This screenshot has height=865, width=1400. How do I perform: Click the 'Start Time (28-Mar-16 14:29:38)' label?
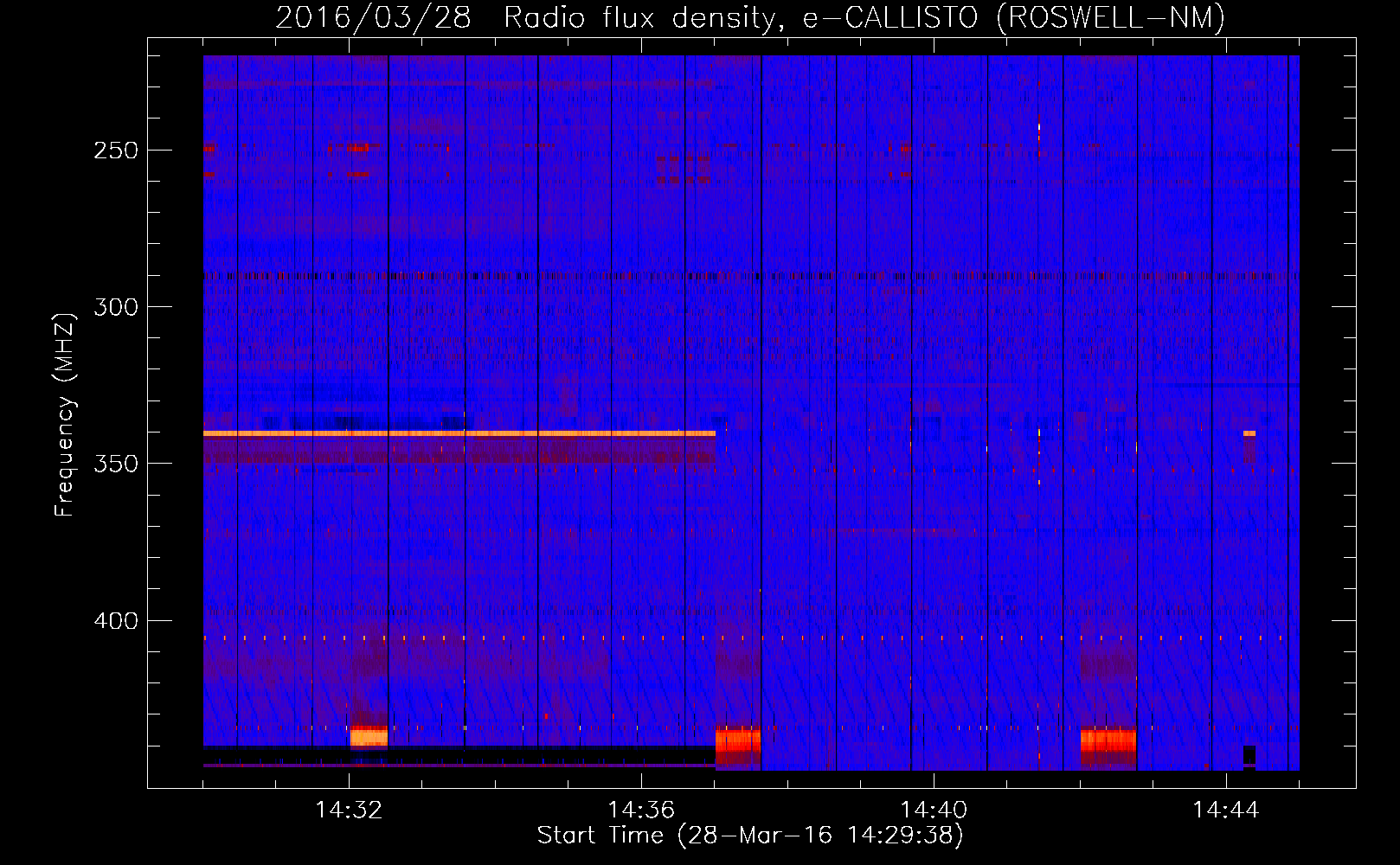(x=750, y=836)
